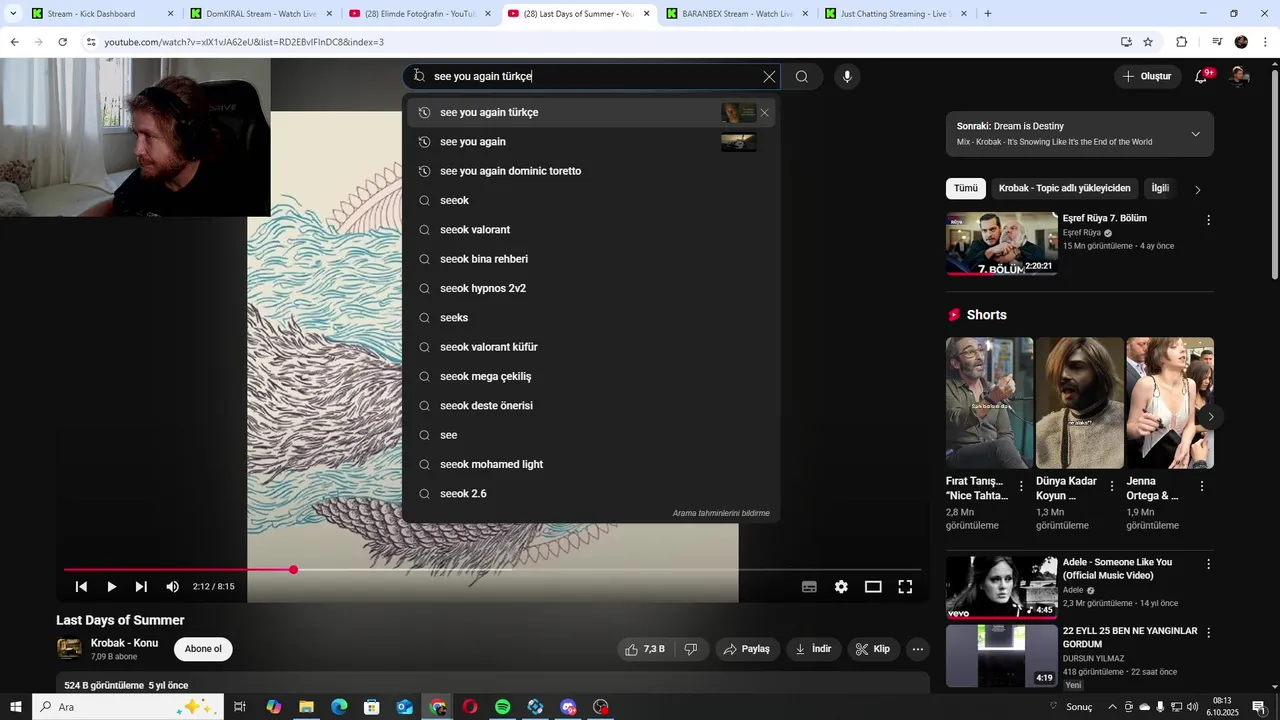Choose suggestion 'seeok bina rehberi'
The height and width of the screenshot is (720, 1280).
click(x=590, y=259)
